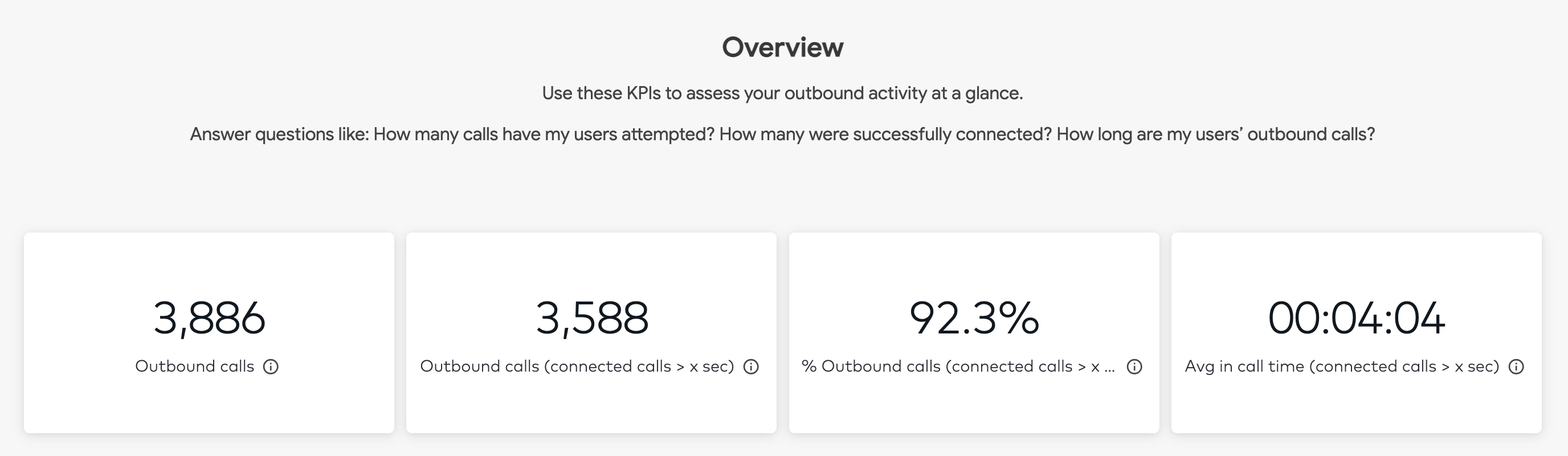Click "Outbound calls (connected calls > x sec)" label
The image size is (1568, 456).
[577, 367]
